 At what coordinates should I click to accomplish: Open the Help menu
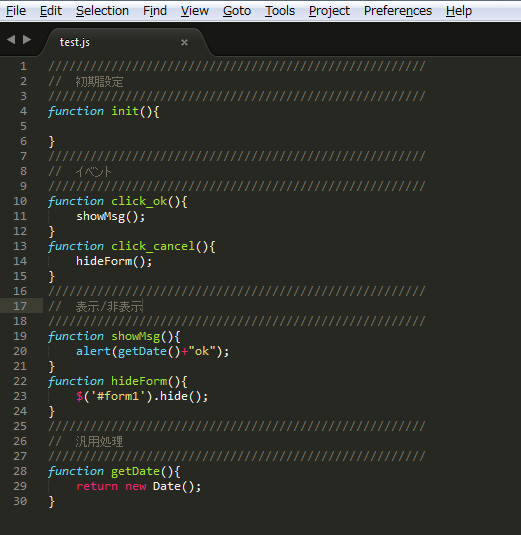pos(459,11)
